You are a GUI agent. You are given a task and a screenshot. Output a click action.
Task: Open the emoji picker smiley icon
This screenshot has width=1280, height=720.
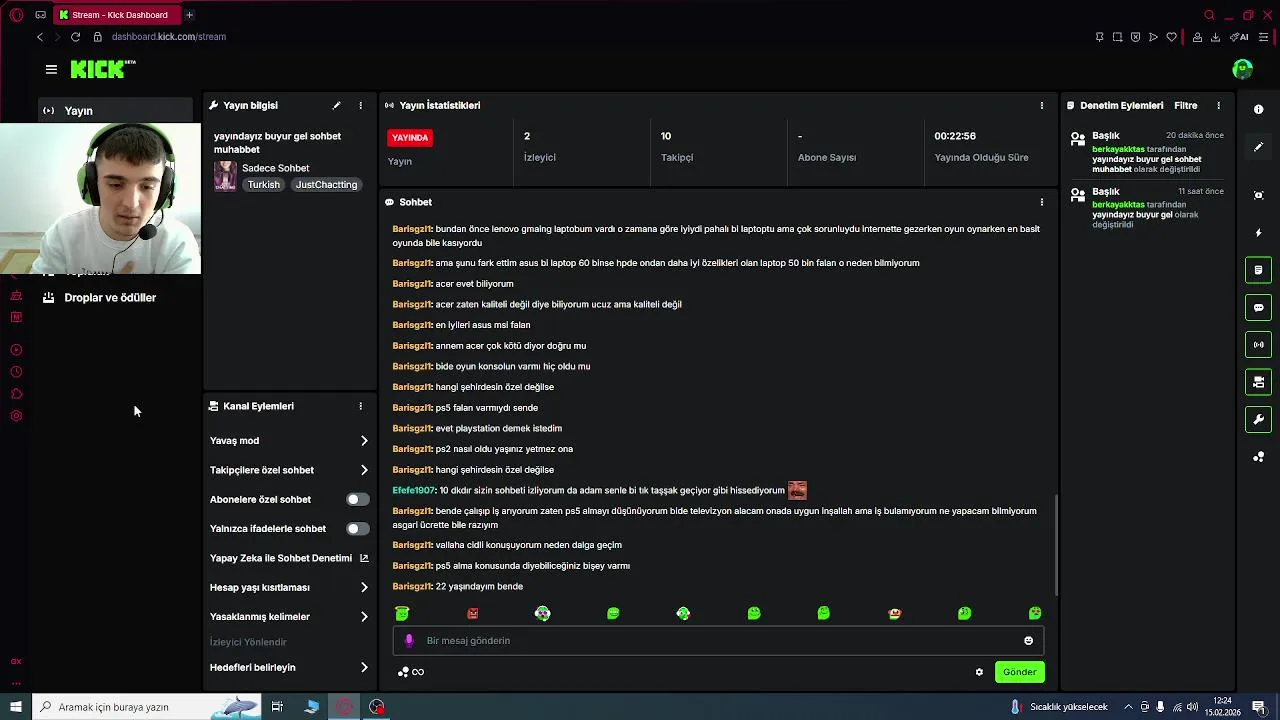(x=1028, y=641)
